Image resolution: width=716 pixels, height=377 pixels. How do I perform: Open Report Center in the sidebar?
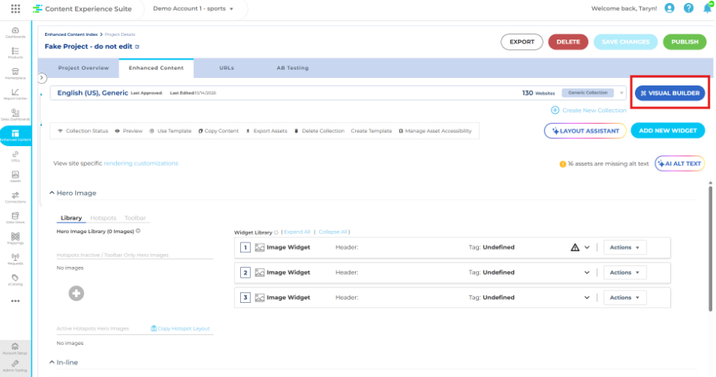pyautogui.click(x=16, y=94)
